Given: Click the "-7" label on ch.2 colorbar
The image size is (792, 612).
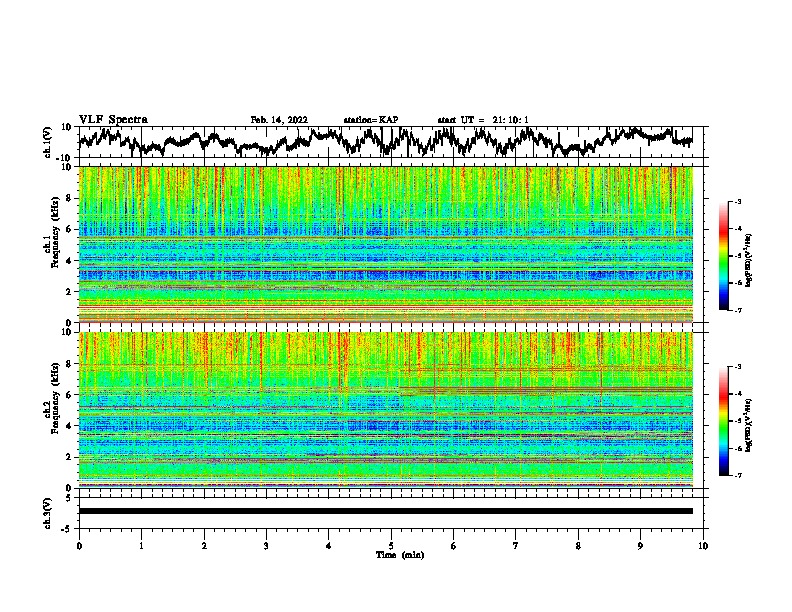Looking at the screenshot, I should [x=737, y=475].
